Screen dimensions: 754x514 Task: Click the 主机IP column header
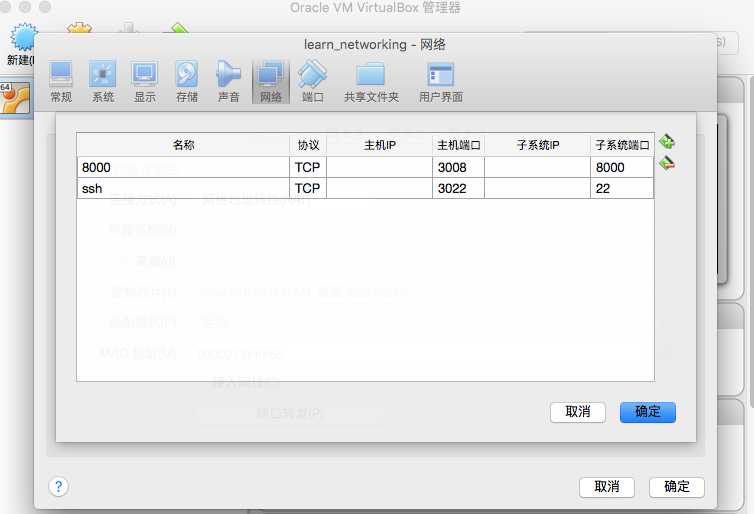click(379, 145)
